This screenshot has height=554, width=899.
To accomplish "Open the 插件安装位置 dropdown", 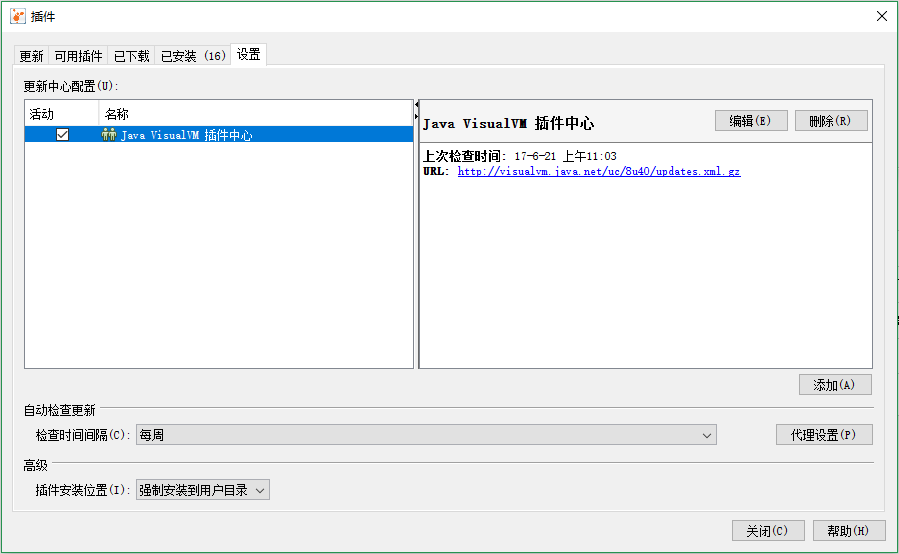I will (x=202, y=490).
